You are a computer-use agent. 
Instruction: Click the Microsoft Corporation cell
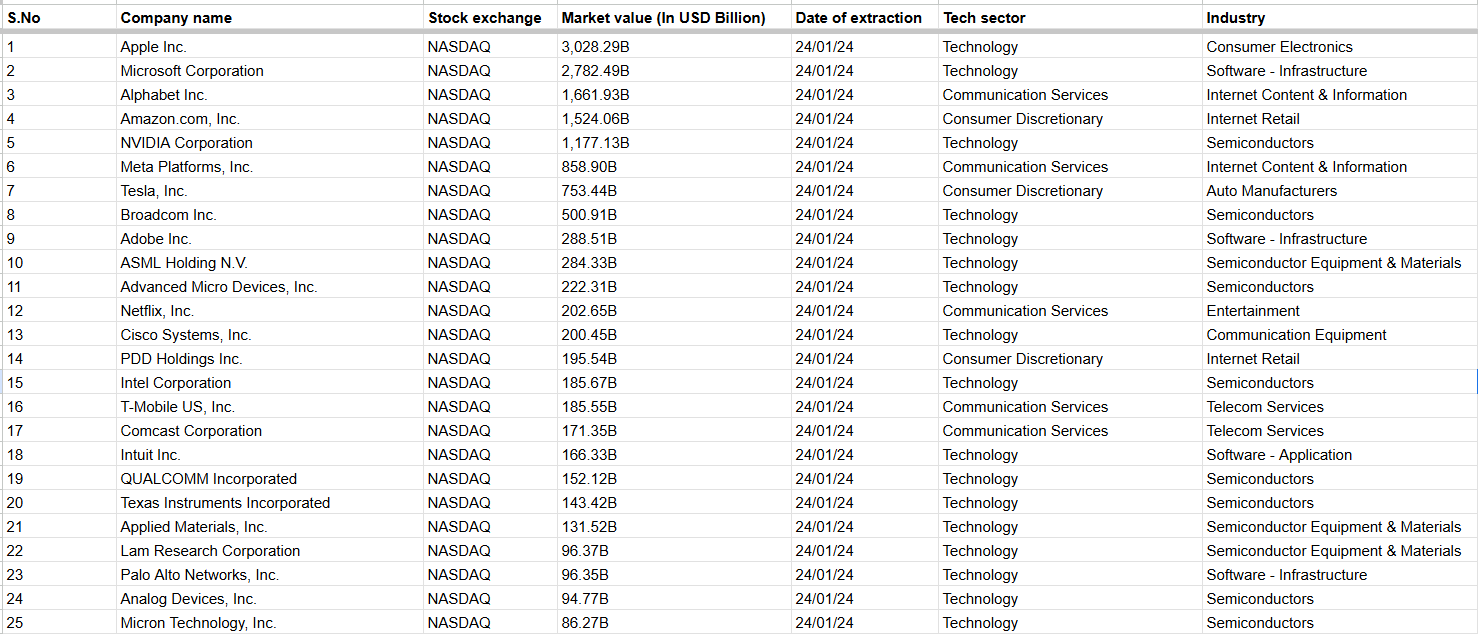[269, 71]
